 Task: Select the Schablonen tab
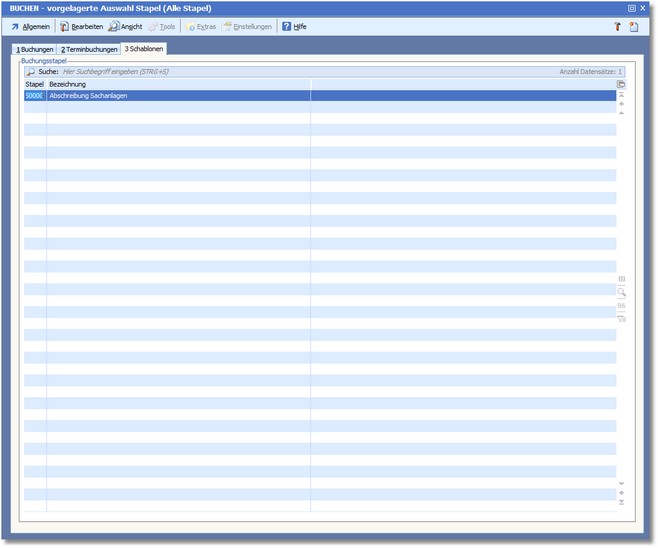click(x=144, y=49)
